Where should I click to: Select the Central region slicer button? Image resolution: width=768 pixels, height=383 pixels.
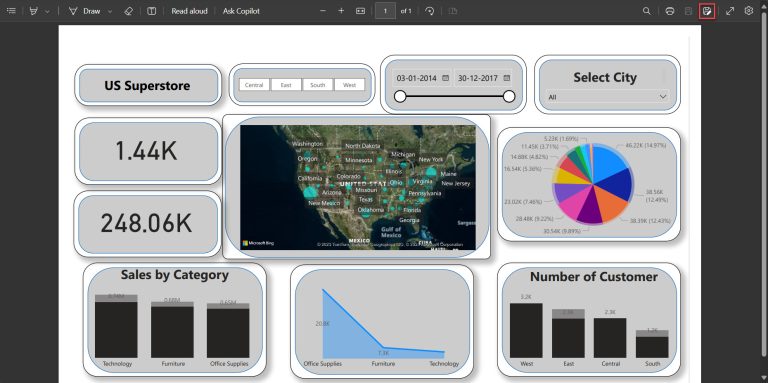[254, 85]
